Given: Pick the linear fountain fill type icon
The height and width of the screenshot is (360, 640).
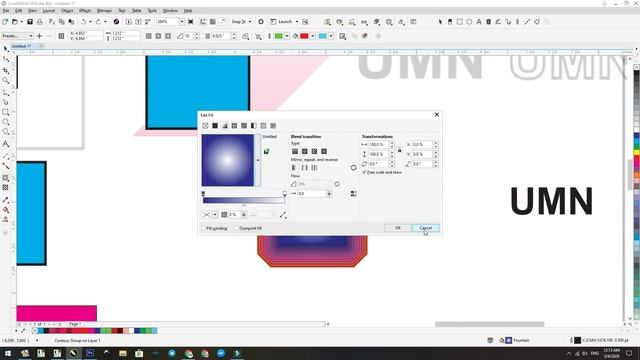Looking at the screenshot, I should click(295, 151).
